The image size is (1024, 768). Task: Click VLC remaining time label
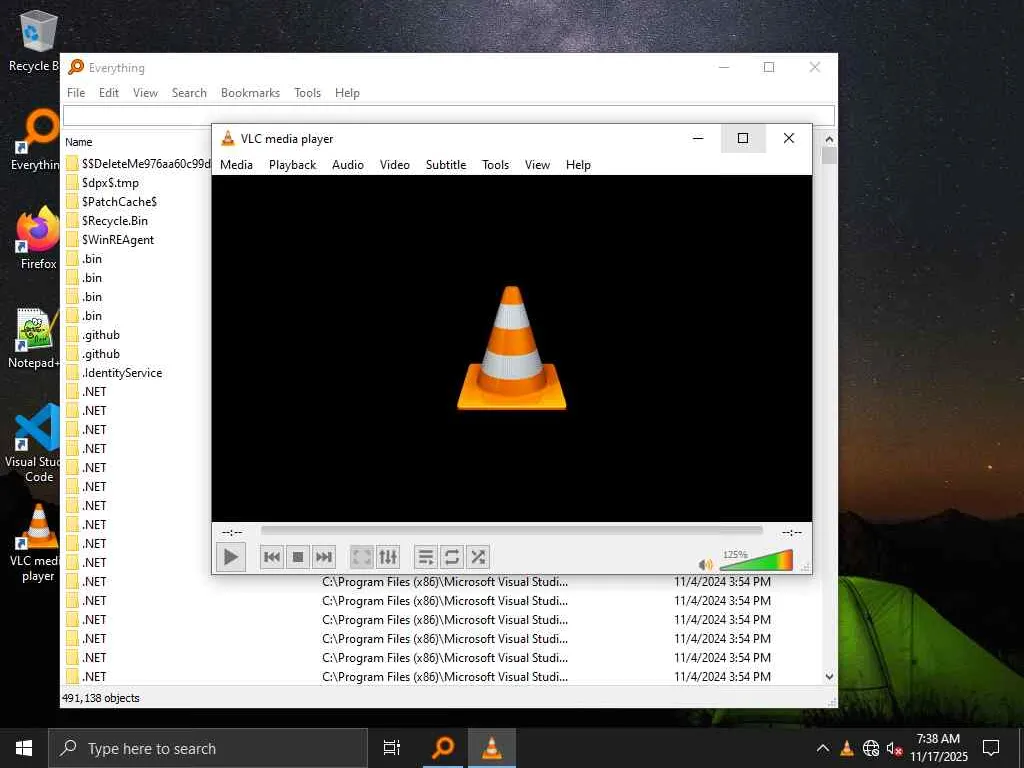point(792,532)
